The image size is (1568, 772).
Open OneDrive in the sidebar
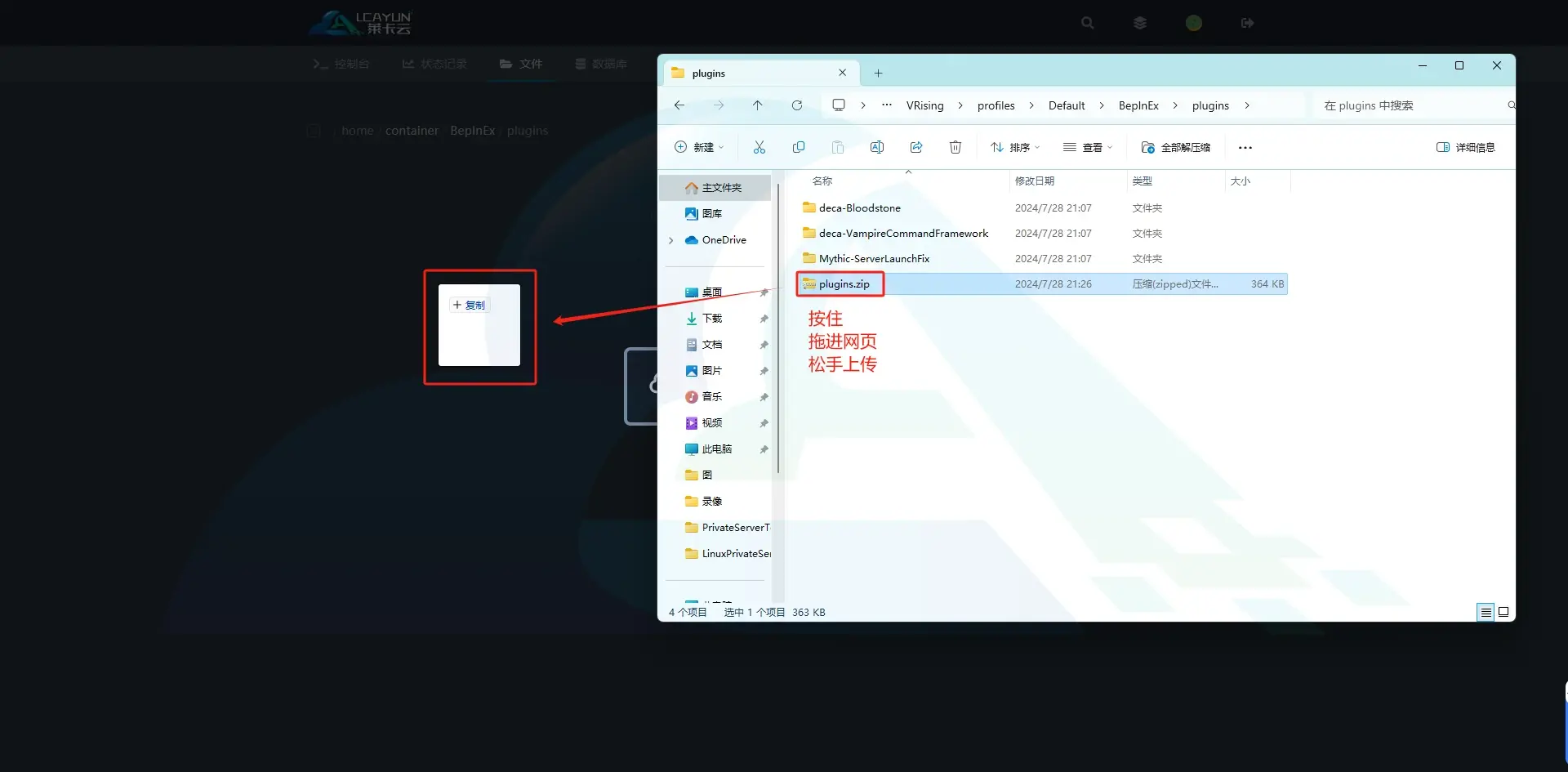pos(723,239)
